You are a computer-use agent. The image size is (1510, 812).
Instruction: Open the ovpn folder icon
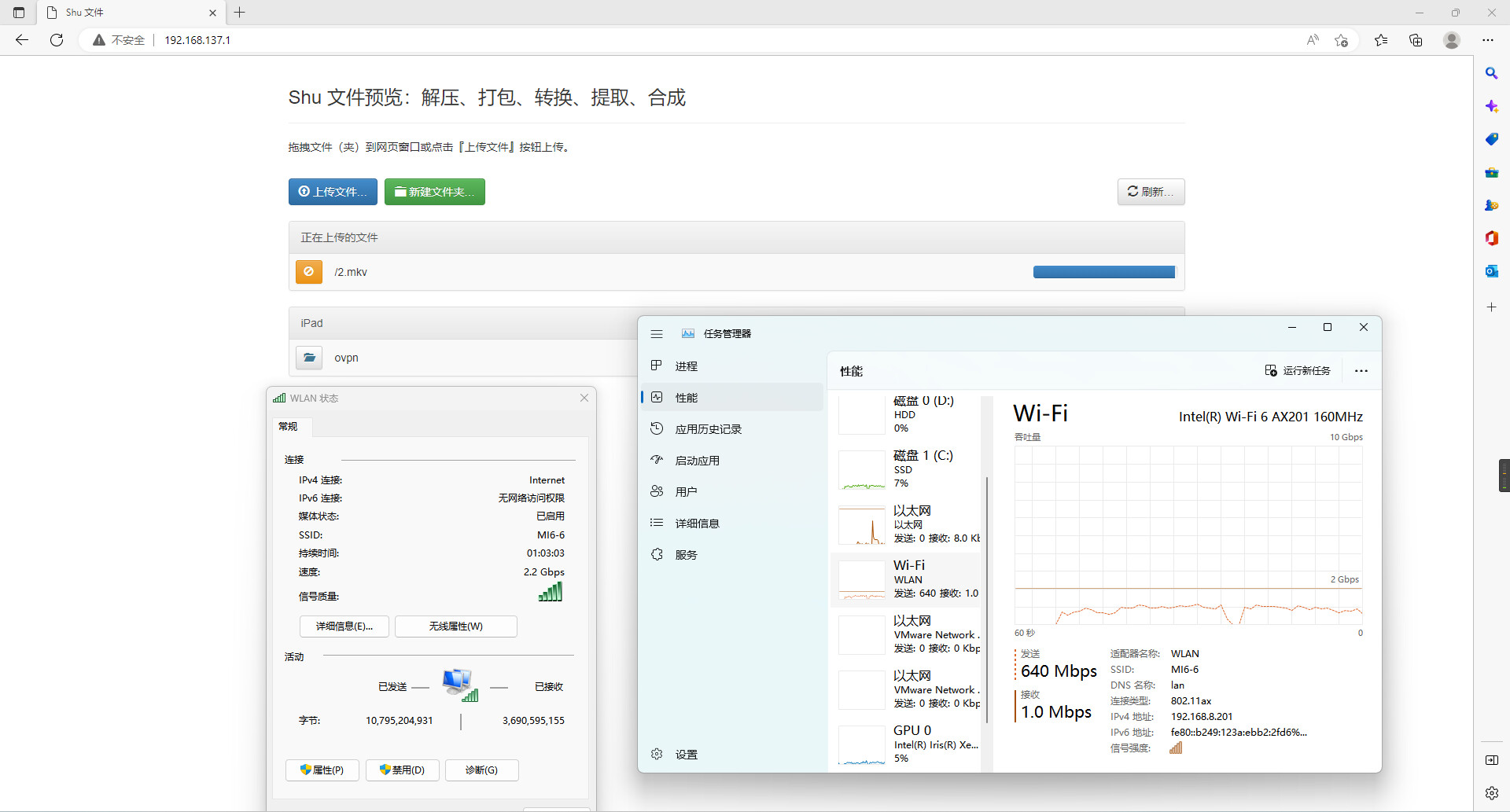coord(309,358)
